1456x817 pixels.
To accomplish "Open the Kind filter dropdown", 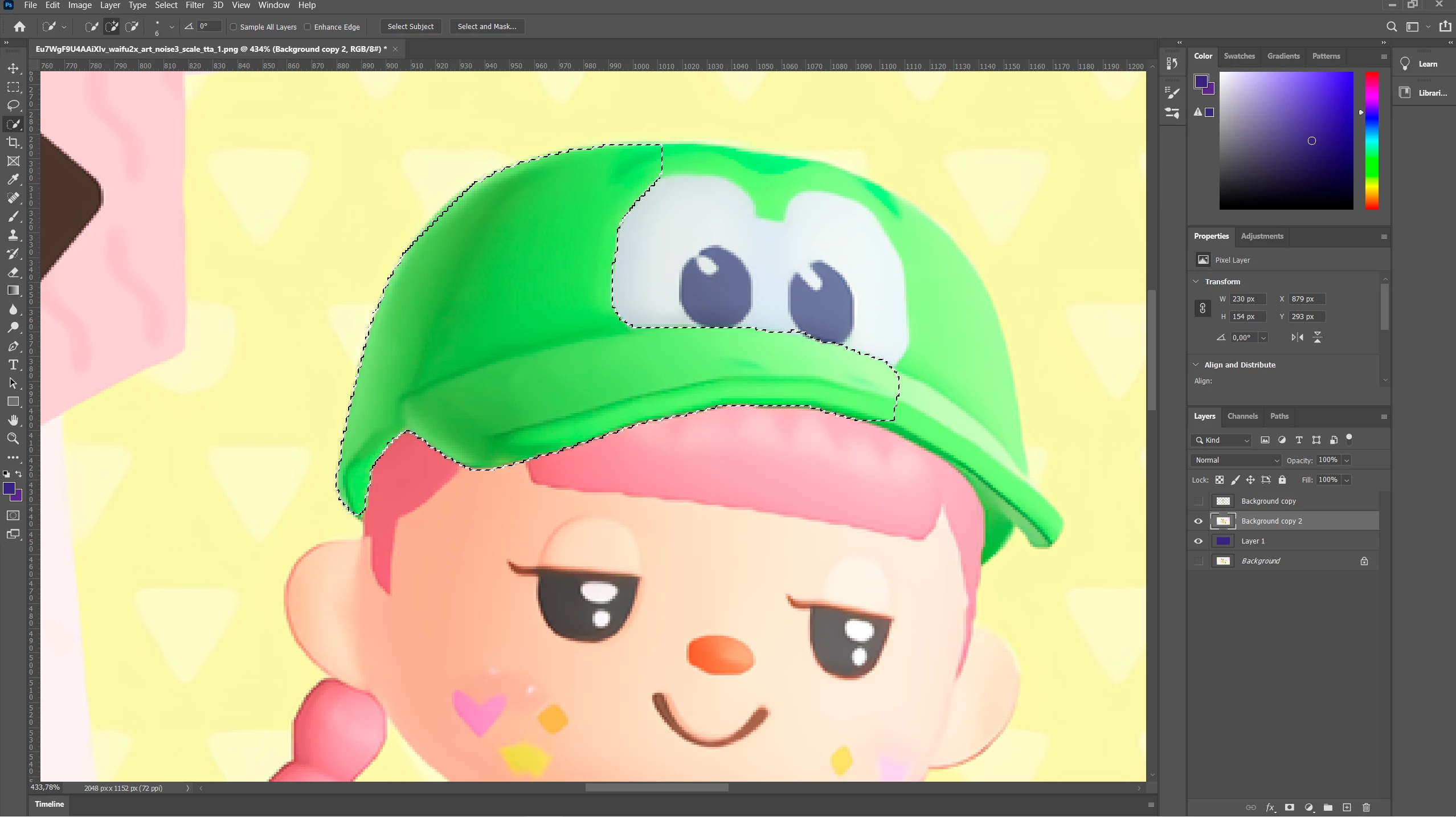I will point(1221,440).
